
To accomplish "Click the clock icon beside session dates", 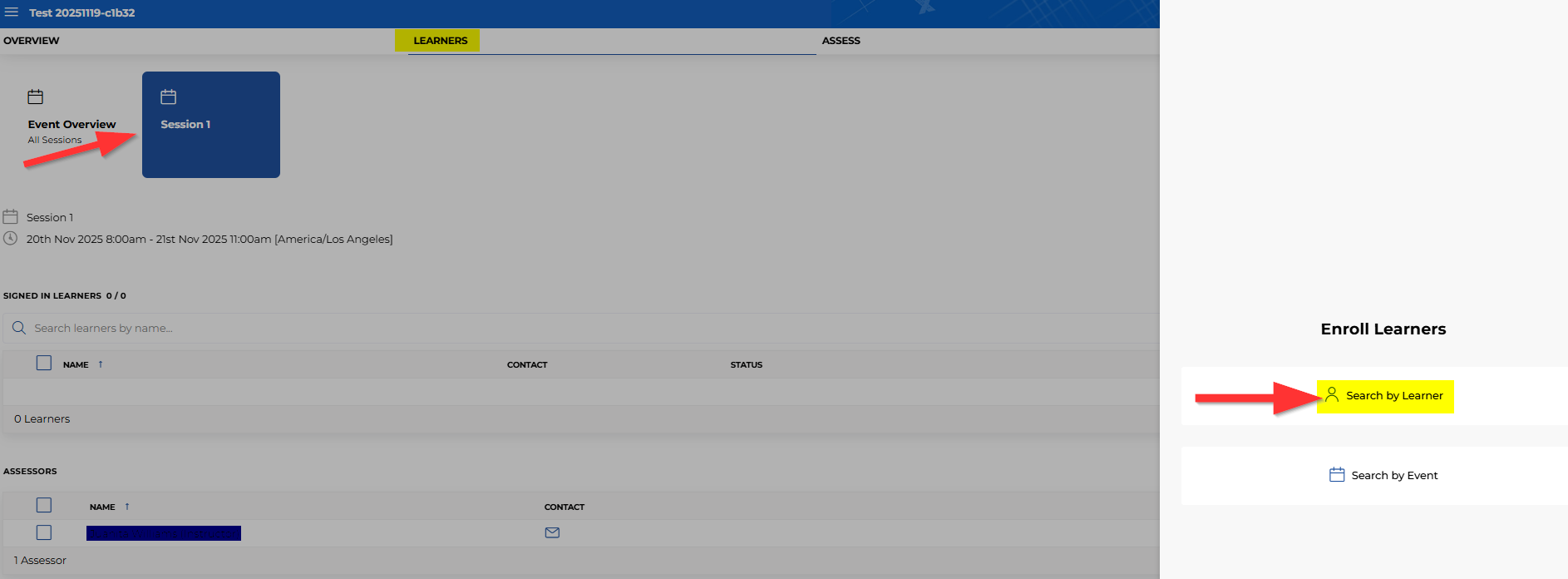I will (x=11, y=239).
